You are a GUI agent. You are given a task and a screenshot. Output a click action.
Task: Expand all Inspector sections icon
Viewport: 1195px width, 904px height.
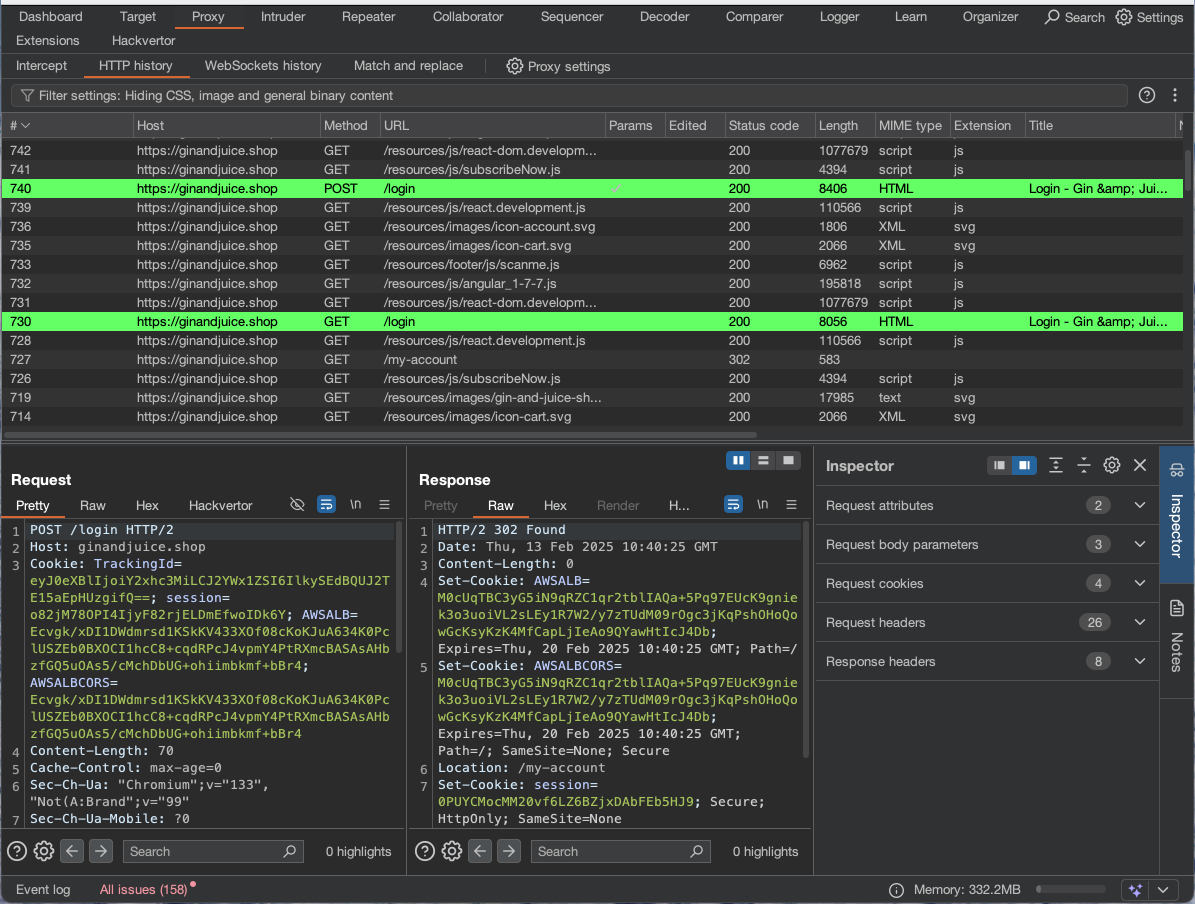click(1056, 465)
